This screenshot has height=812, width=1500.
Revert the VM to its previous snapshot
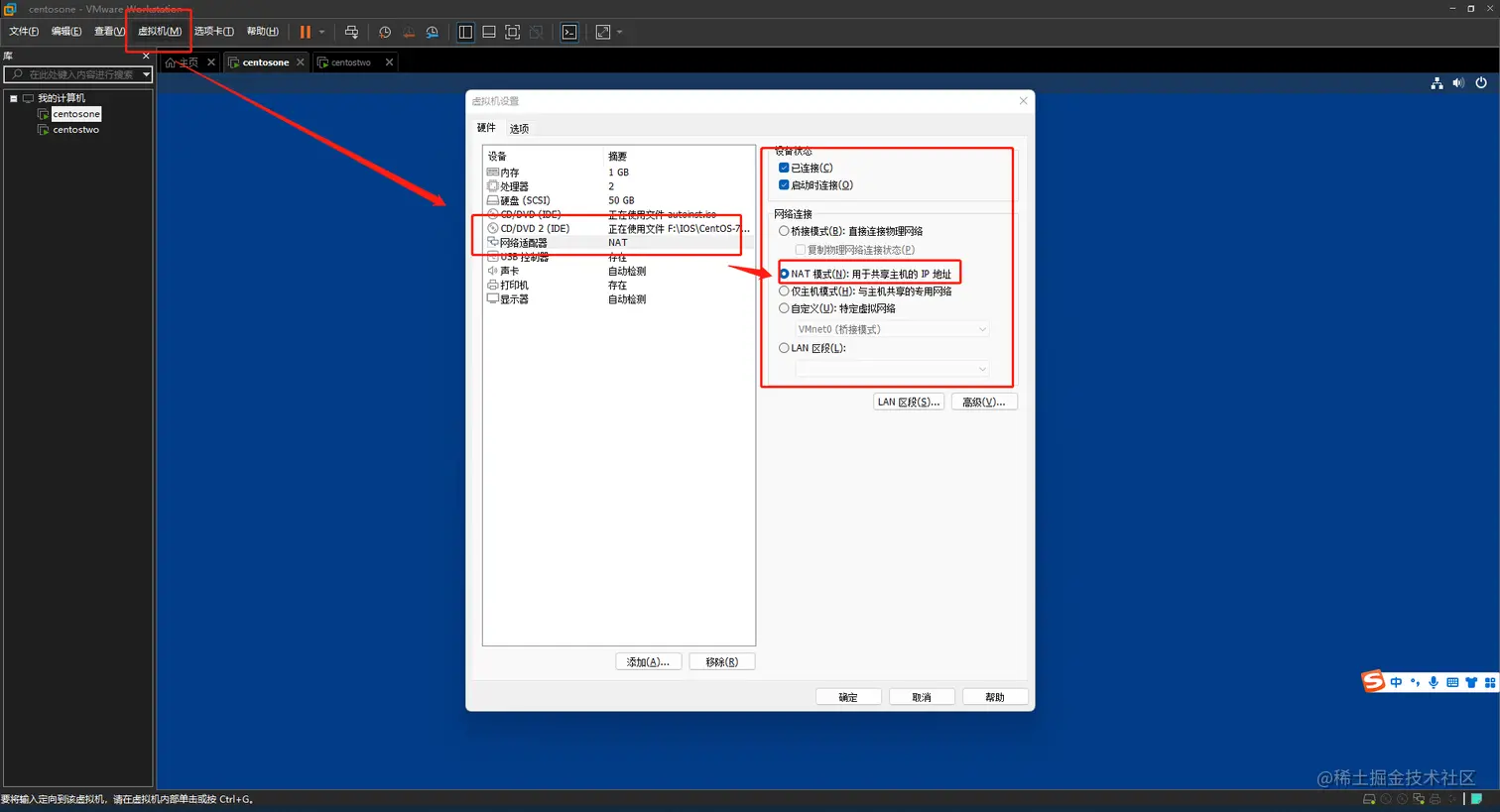[x=409, y=32]
